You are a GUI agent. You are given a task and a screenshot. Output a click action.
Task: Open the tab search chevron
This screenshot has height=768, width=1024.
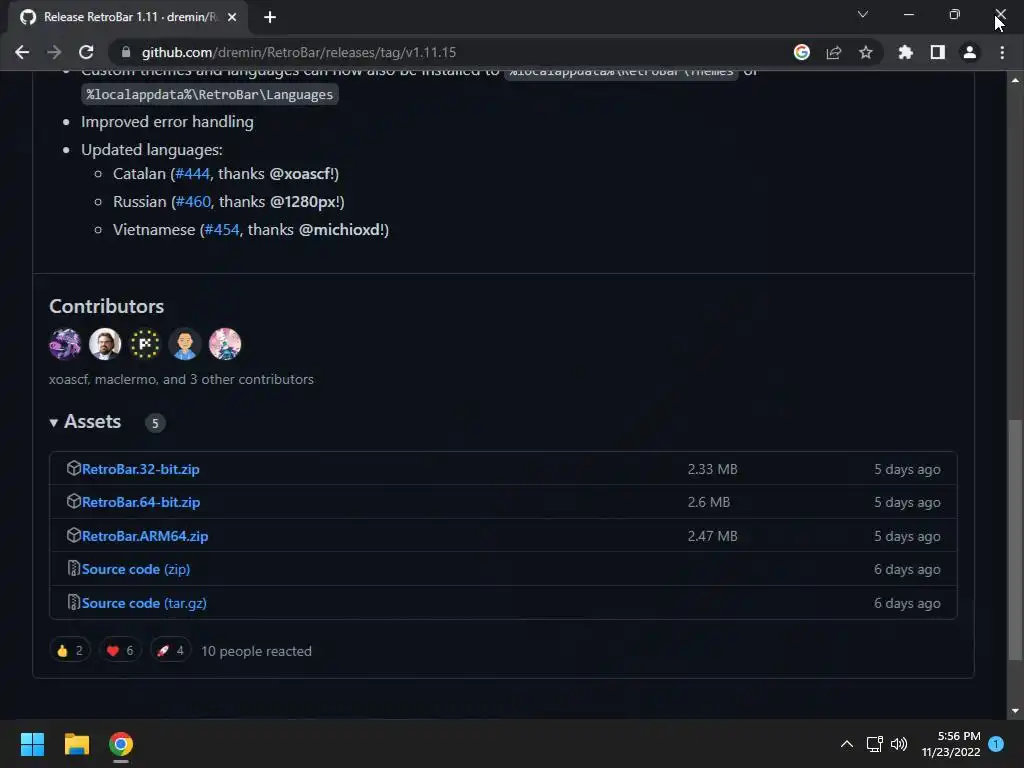(x=863, y=14)
